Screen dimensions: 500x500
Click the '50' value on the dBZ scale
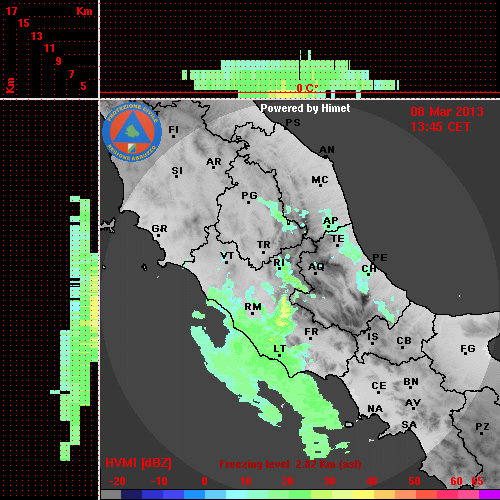(414, 481)
